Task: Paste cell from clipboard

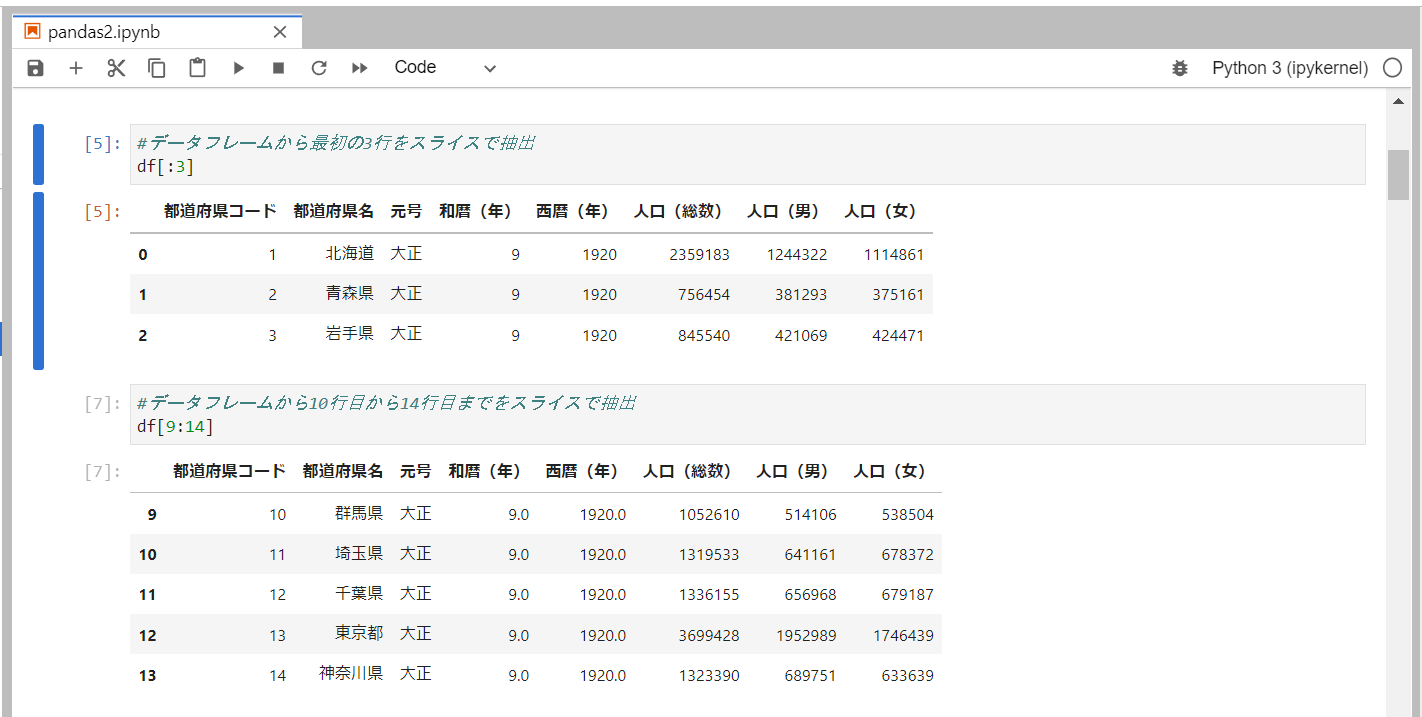Action: click(197, 67)
